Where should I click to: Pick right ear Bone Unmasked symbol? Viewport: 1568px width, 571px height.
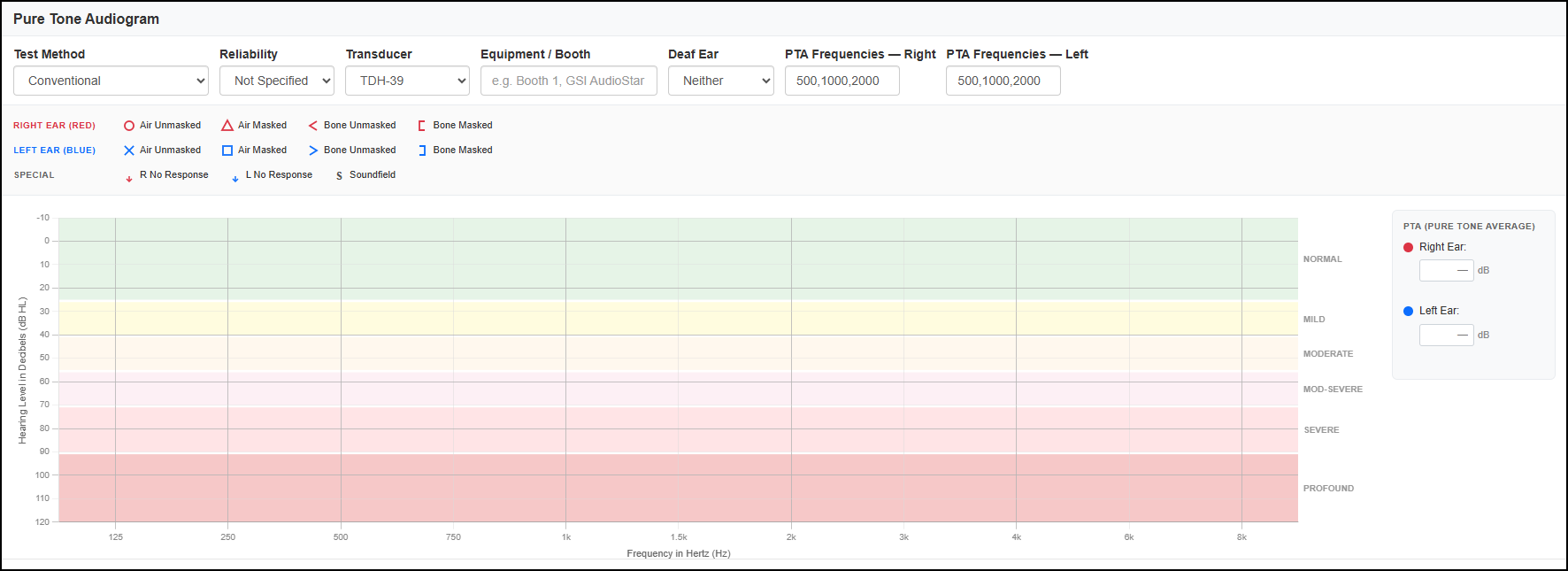tap(313, 126)
